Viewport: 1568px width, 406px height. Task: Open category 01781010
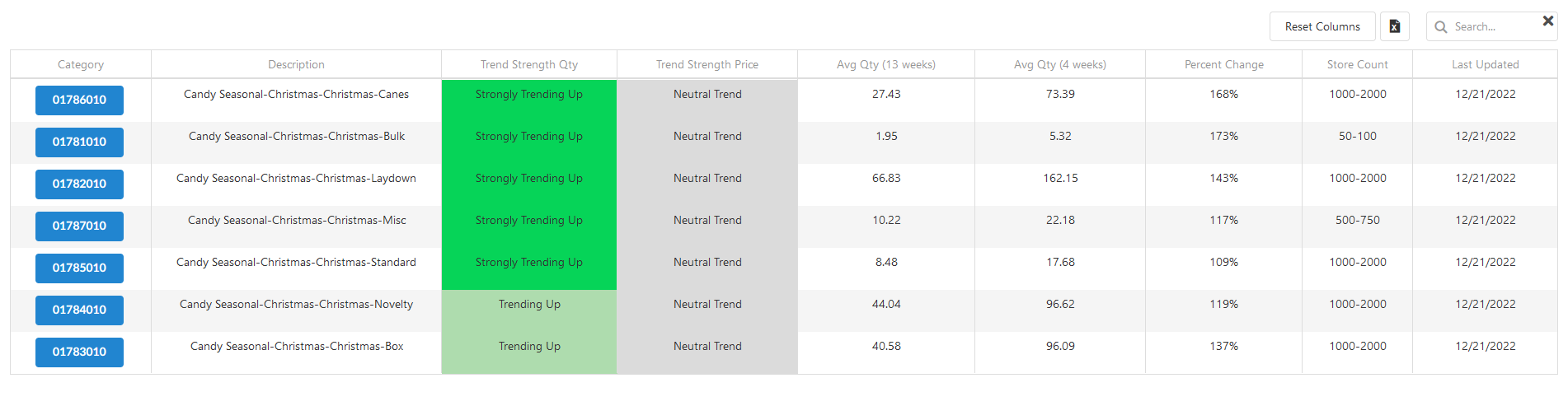pyautogui.click(x=79, y=142)
